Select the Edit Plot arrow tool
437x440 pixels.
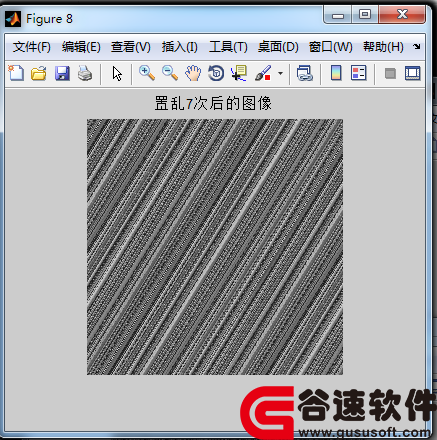click(x=117, y=73)
